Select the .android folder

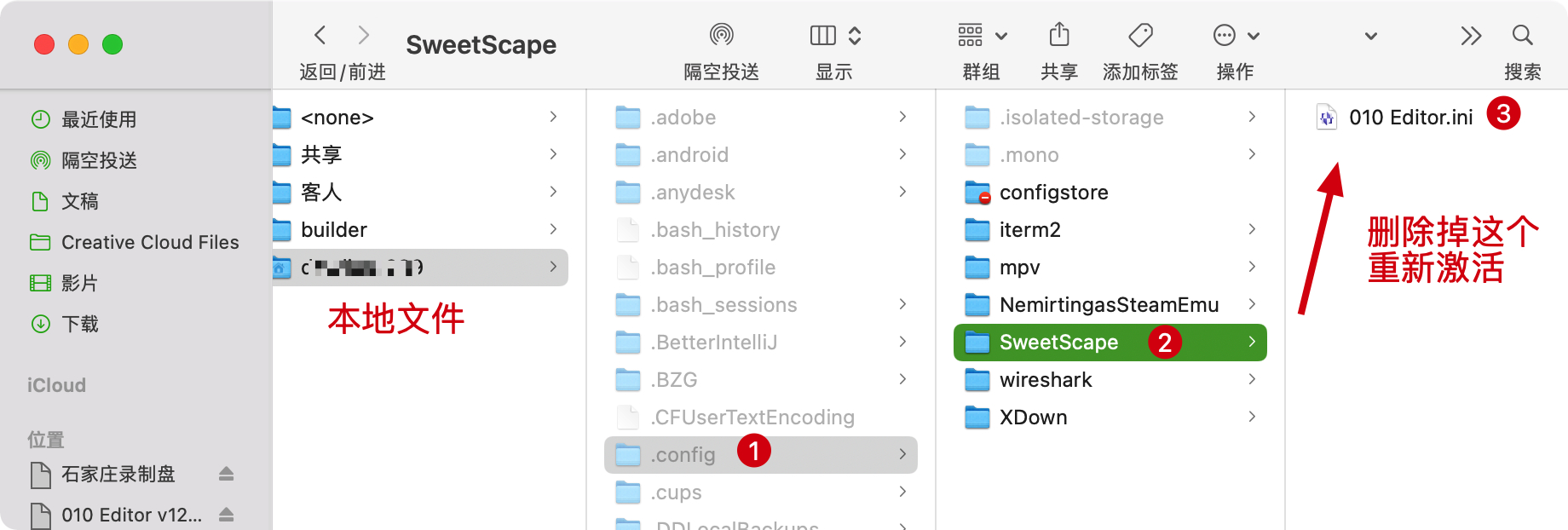click(760, 155)
